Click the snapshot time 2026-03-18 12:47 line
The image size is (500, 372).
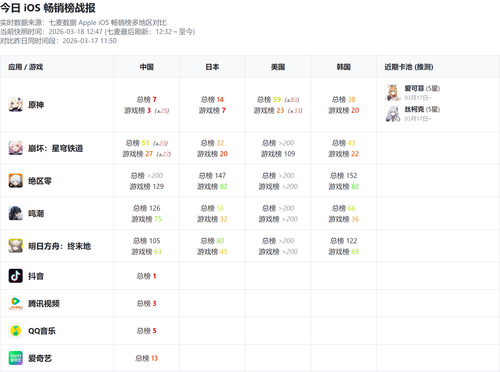97,32
